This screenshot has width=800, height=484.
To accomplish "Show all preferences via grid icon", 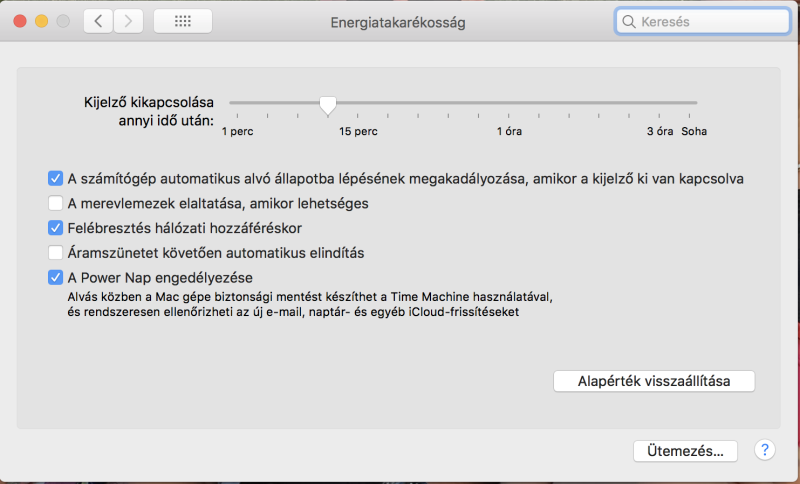I will pos(183,21).
